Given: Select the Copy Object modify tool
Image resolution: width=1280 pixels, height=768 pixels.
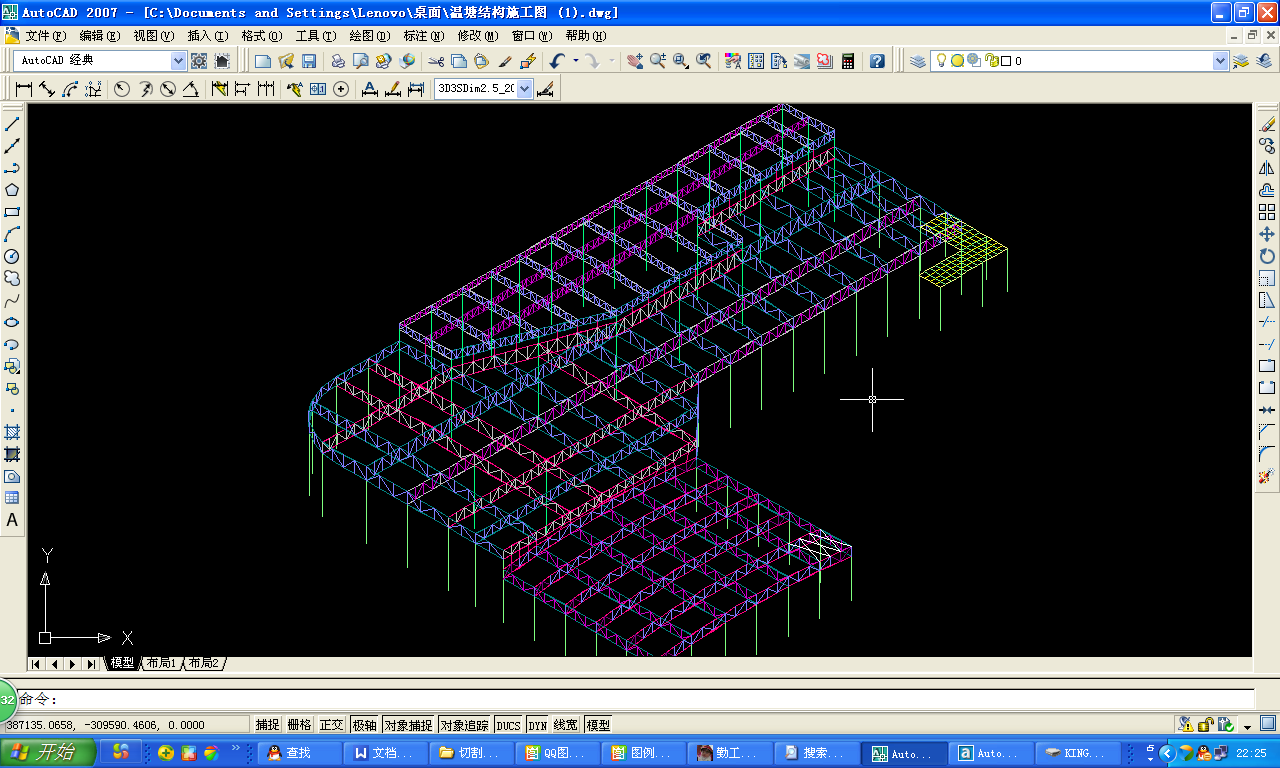Looking at the screenshot, I should tap(1267, 146).
